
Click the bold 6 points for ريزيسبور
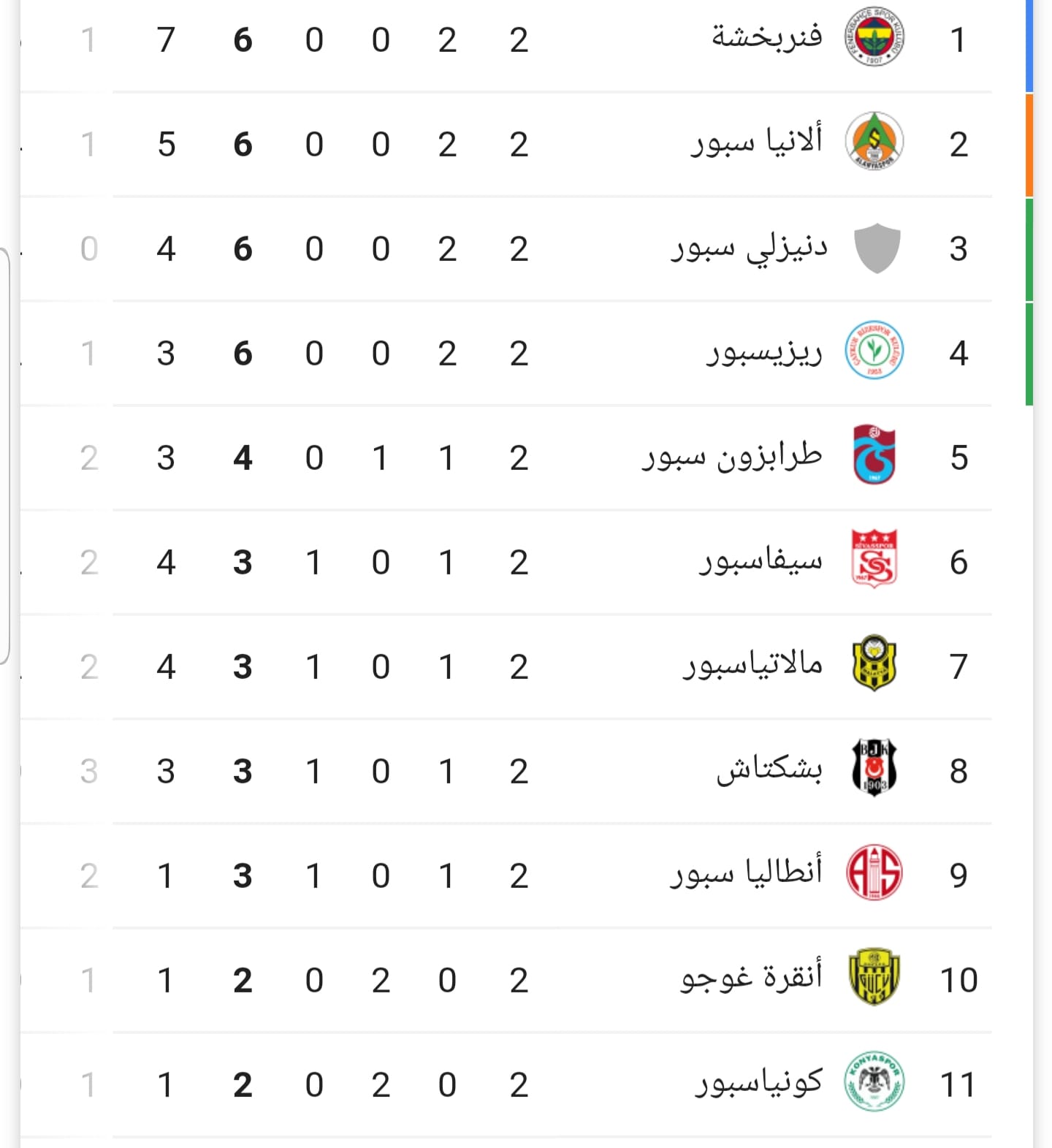pyautogui.click(x=243, y=354)
